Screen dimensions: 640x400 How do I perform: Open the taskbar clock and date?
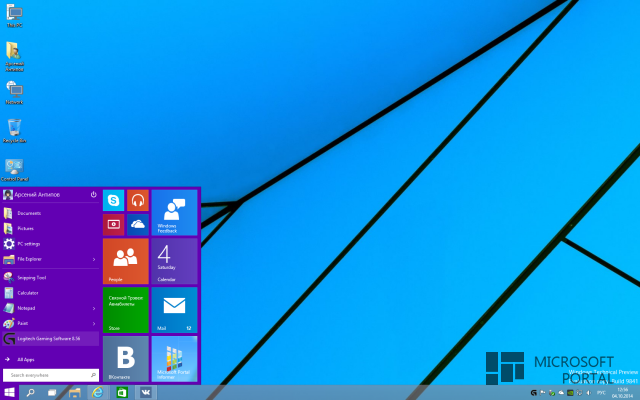[x=622, y=393]
